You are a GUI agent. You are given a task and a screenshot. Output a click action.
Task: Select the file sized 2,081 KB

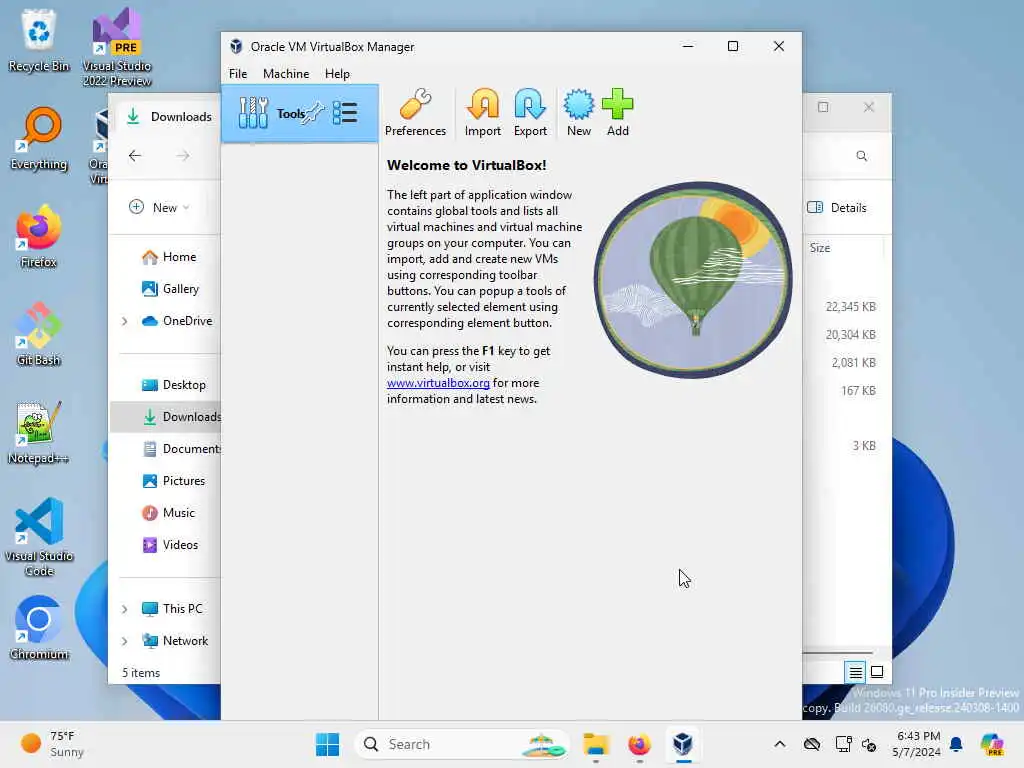(854, 363)
